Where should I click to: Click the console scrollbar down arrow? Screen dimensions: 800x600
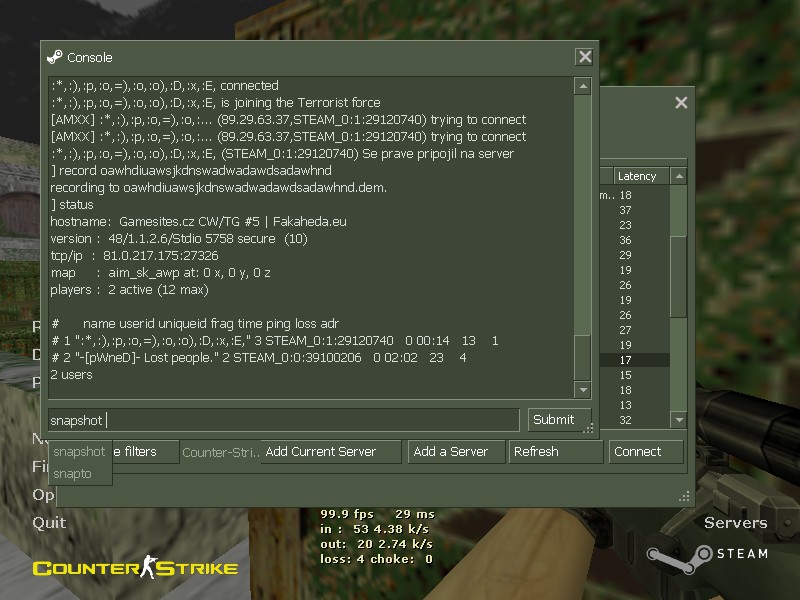[x=583, y=390]
